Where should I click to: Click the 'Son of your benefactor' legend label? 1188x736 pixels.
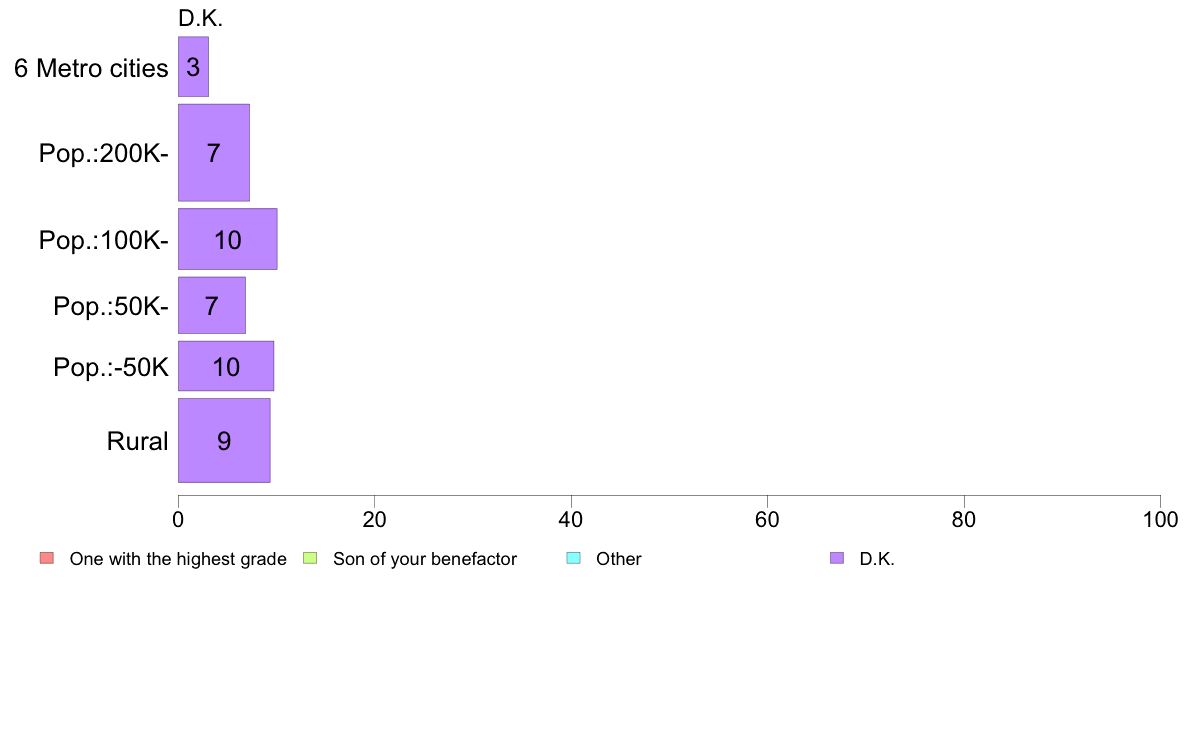pyautogui.click(x=425, y=559)
